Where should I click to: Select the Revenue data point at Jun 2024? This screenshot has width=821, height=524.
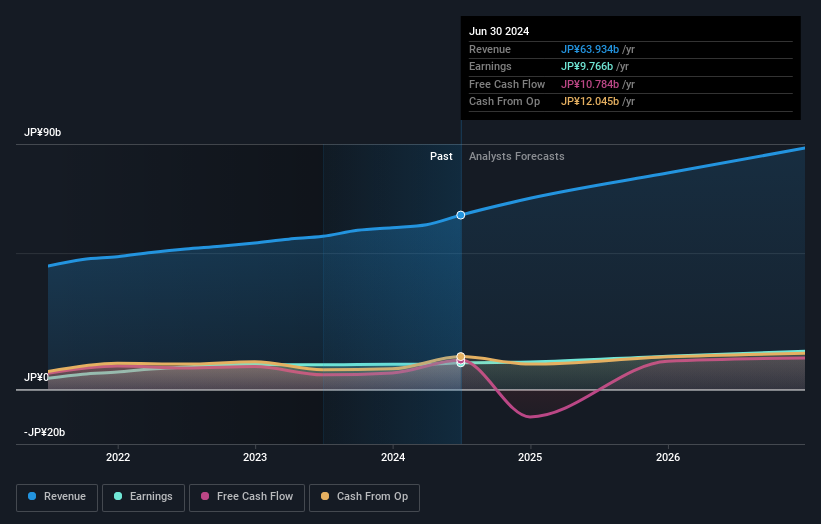click(x=461, y=215)
